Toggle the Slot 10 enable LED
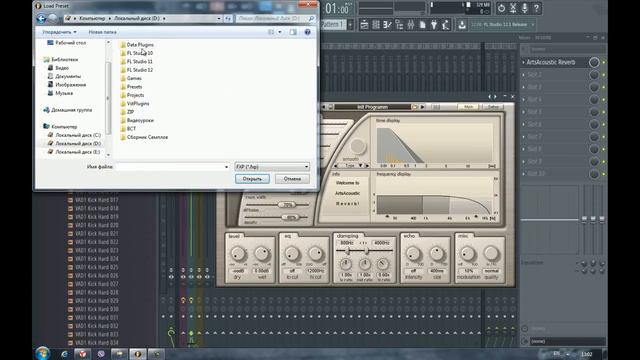Screen dimensions: 640x360 [604, 174]
